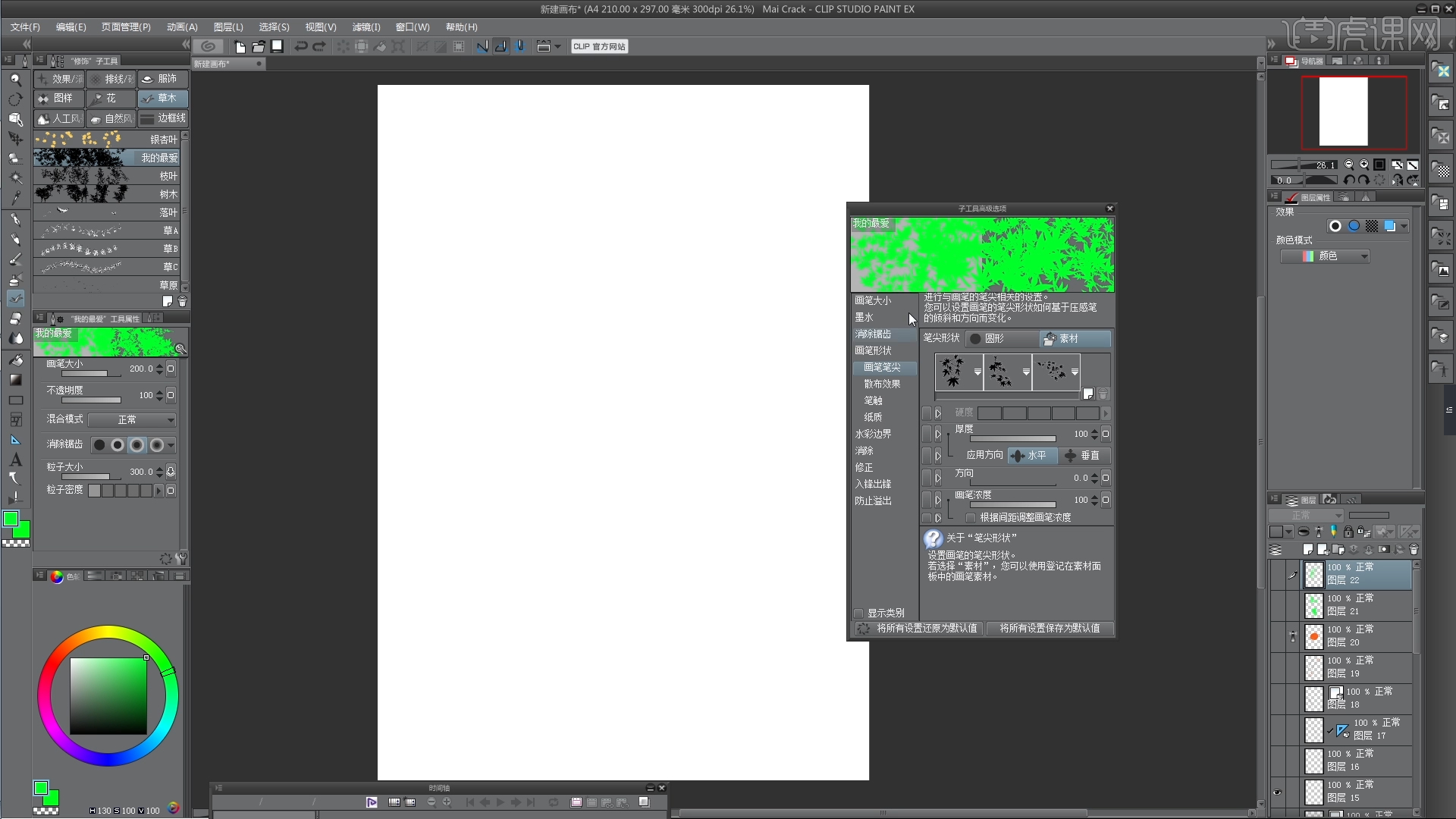Click the Open file folder icon
1456x819 pixels.
(x=259, y=47)
